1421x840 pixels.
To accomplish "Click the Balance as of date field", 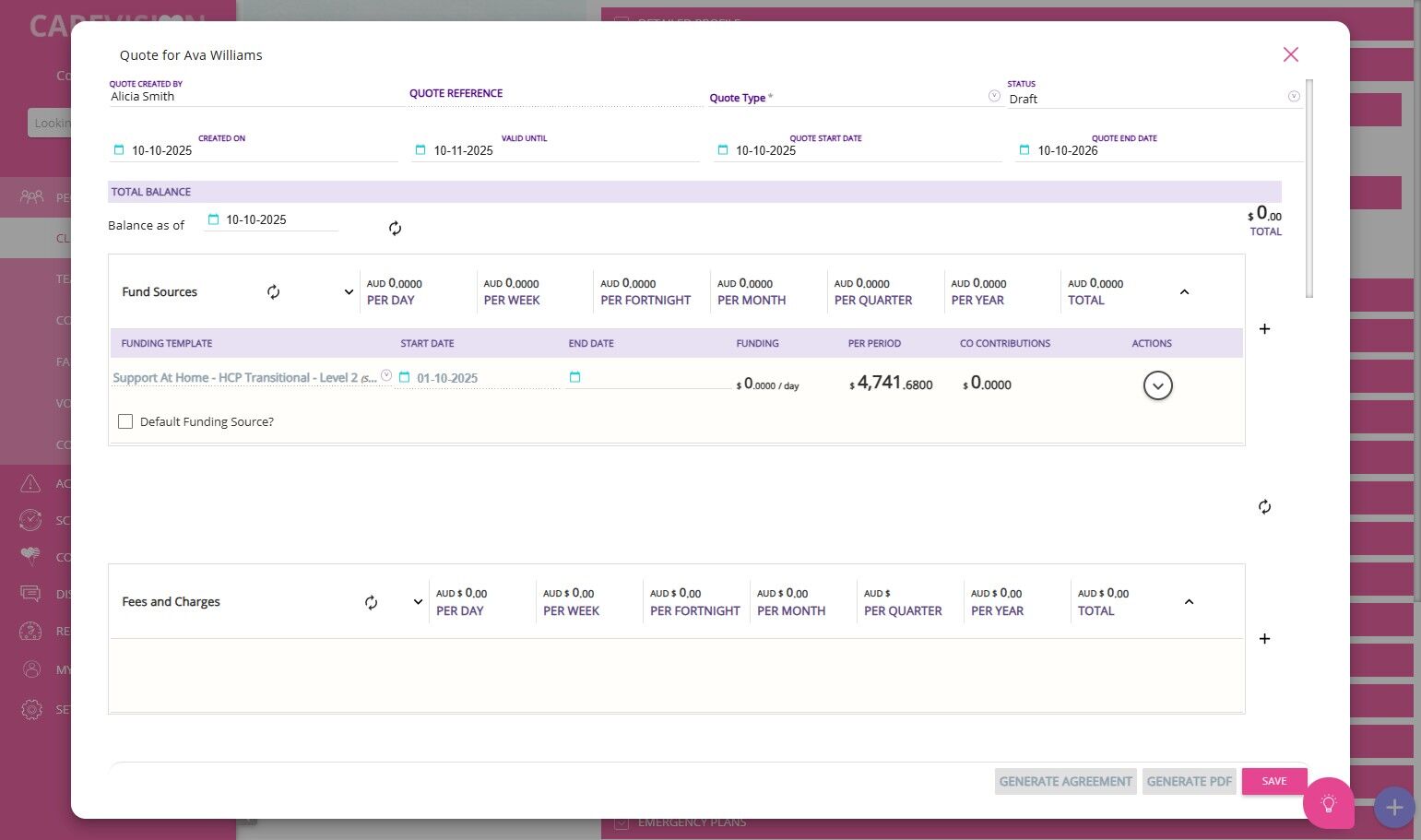I will (272, 219).
